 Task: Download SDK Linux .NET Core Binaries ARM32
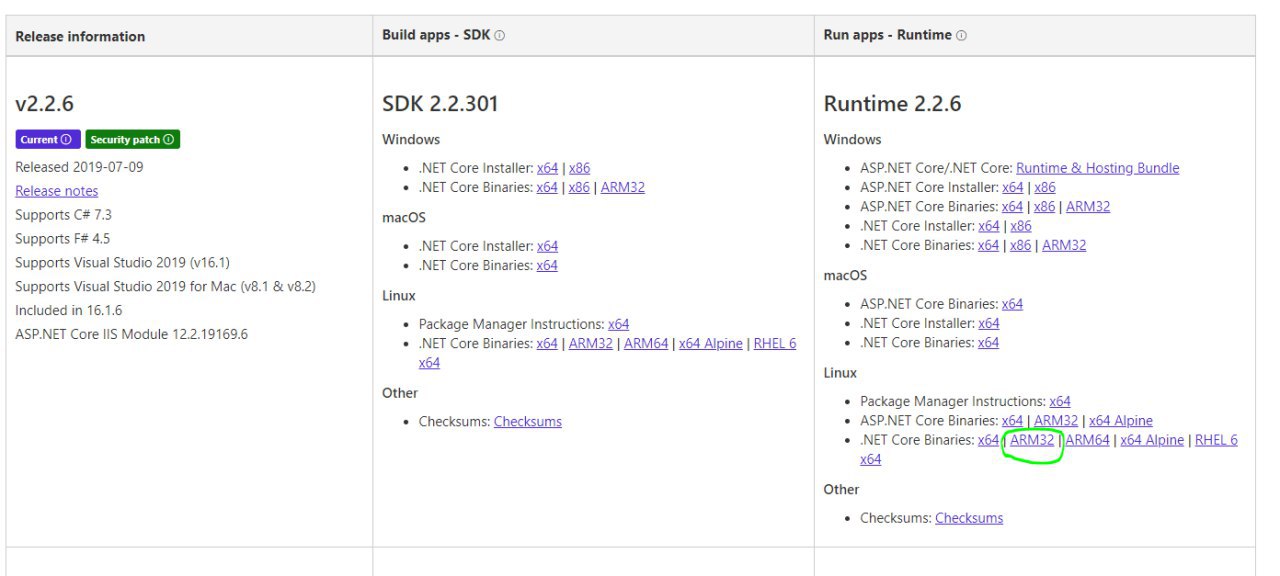591,343
